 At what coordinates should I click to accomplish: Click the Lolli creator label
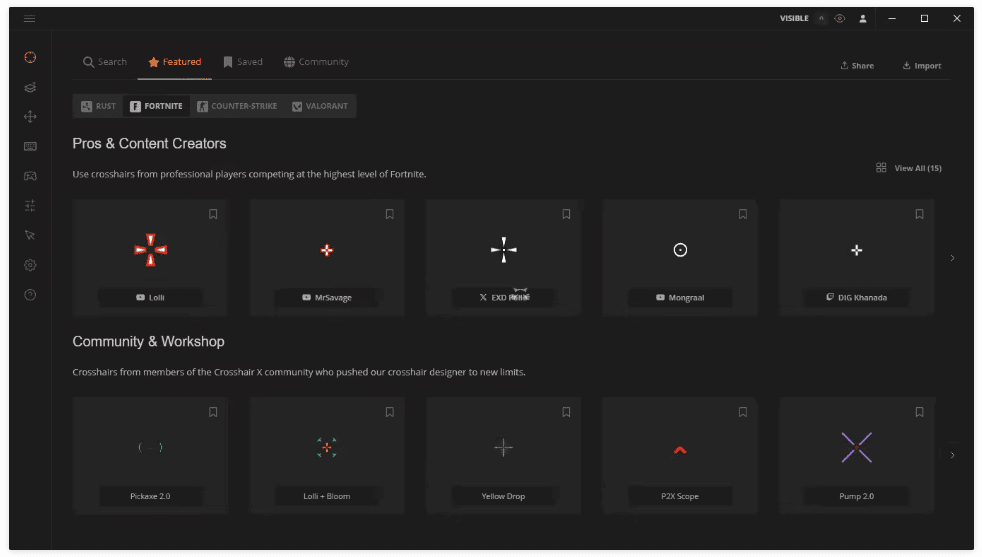[x=150, y=298]
